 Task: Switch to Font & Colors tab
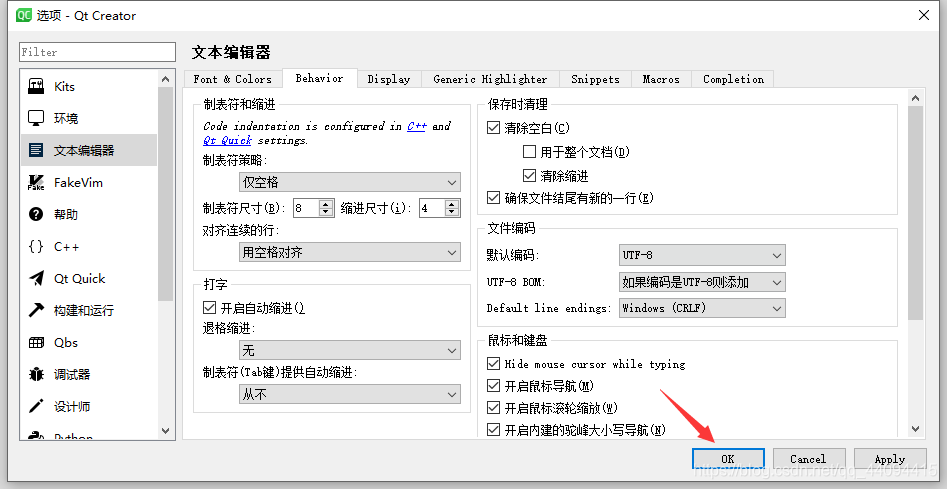click(233, 79)
